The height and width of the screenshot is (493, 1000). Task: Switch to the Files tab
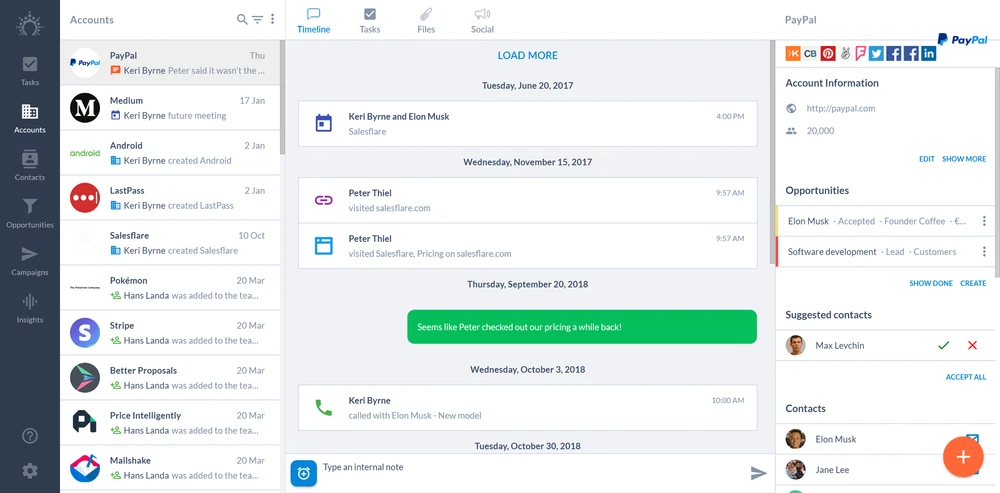tap(426, 21)
